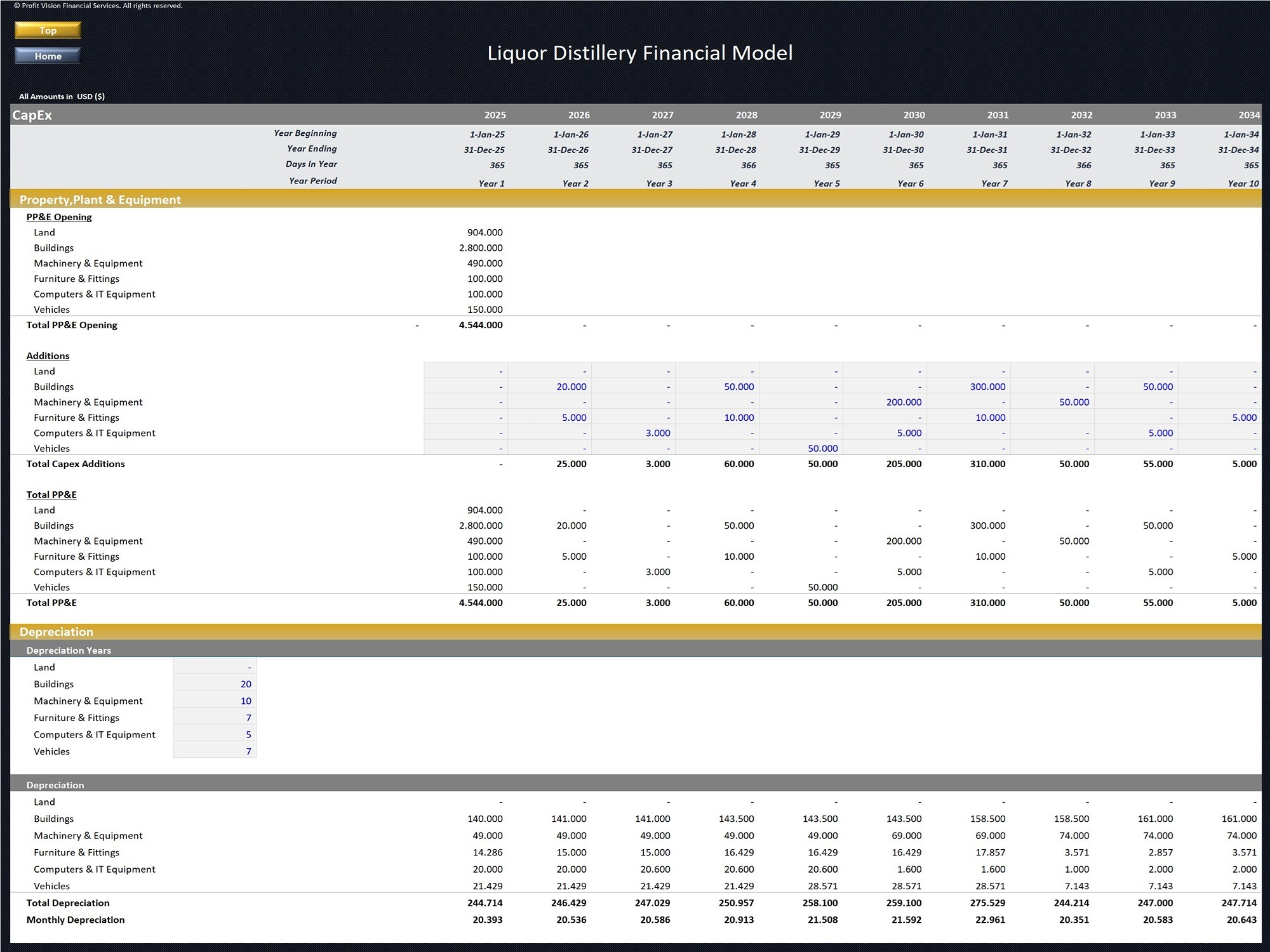1270x952 pixels.
Task: Select Total Depreciation 2031 value 275.529
Action: [x=987, y=903]
